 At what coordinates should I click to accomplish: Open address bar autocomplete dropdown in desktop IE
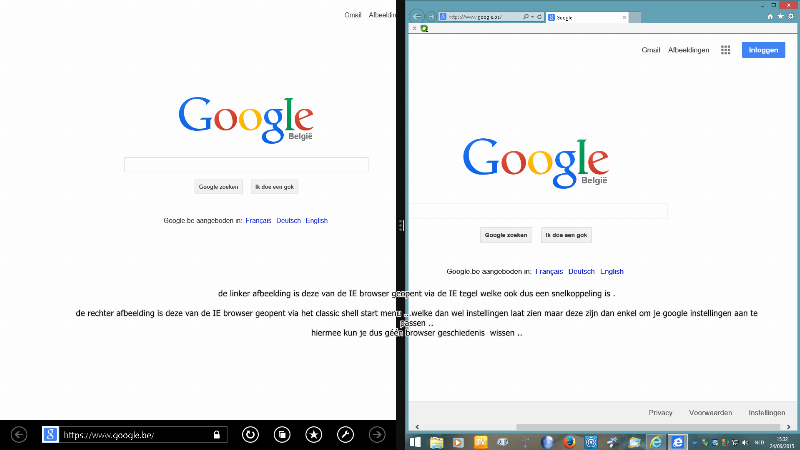[532, 17]
